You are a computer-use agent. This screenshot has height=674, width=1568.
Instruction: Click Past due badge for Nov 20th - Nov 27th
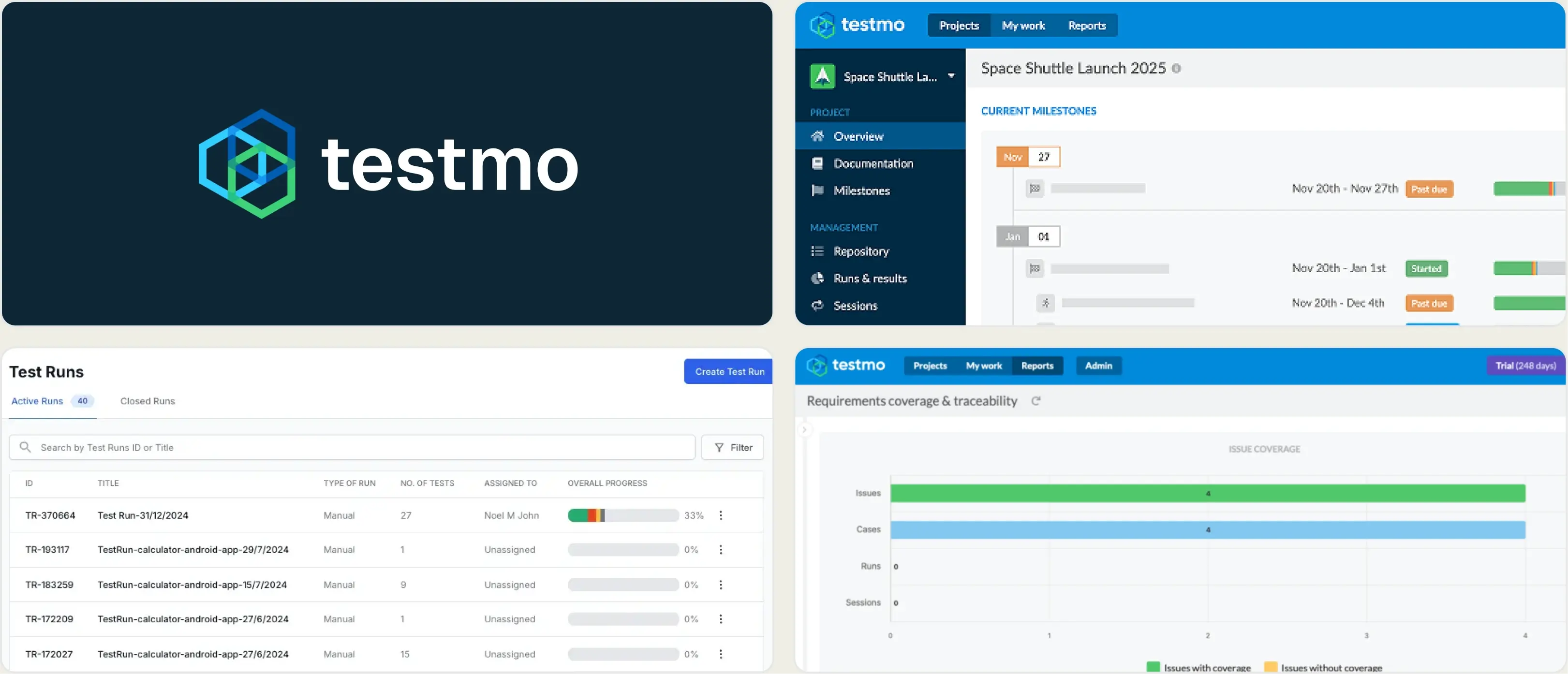coord(1429,189)
